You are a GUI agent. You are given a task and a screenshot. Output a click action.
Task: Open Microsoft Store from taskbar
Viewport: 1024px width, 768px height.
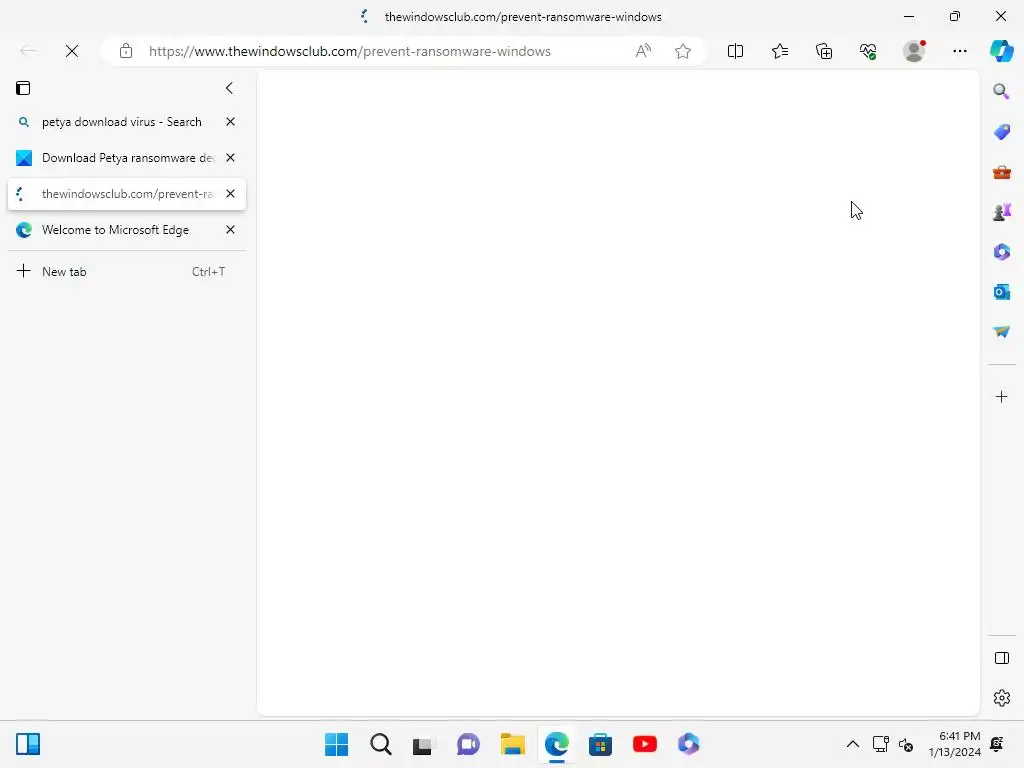coord(600,744)
